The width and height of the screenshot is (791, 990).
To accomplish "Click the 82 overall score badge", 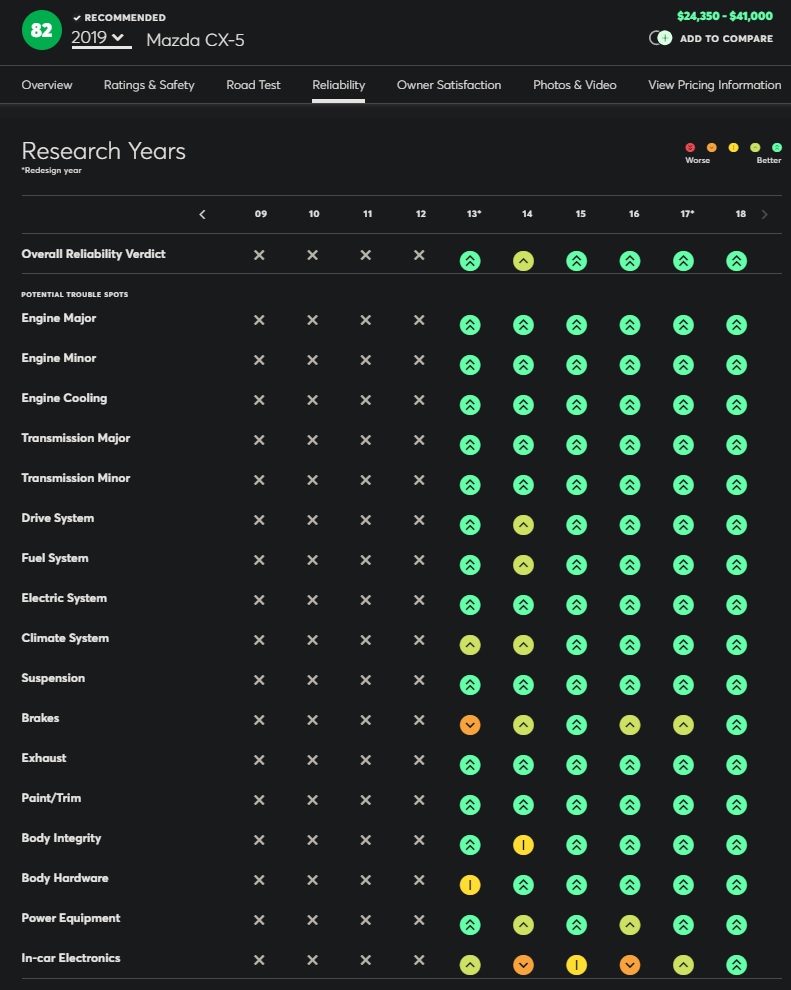I will pos(42,30).
